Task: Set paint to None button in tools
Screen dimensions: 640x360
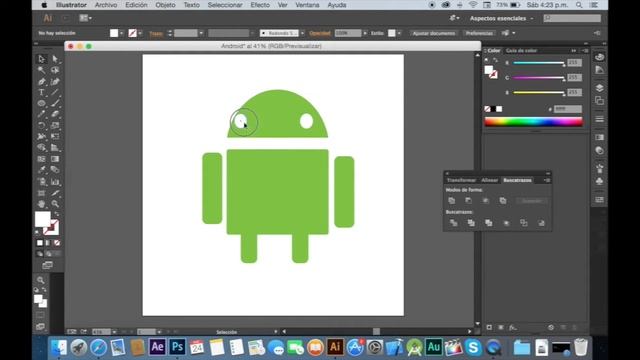Action: click(x=57, y=243)
